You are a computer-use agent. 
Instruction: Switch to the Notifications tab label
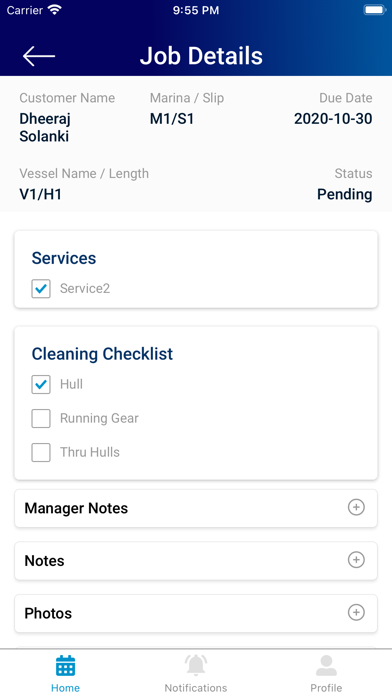pos(196,688)
